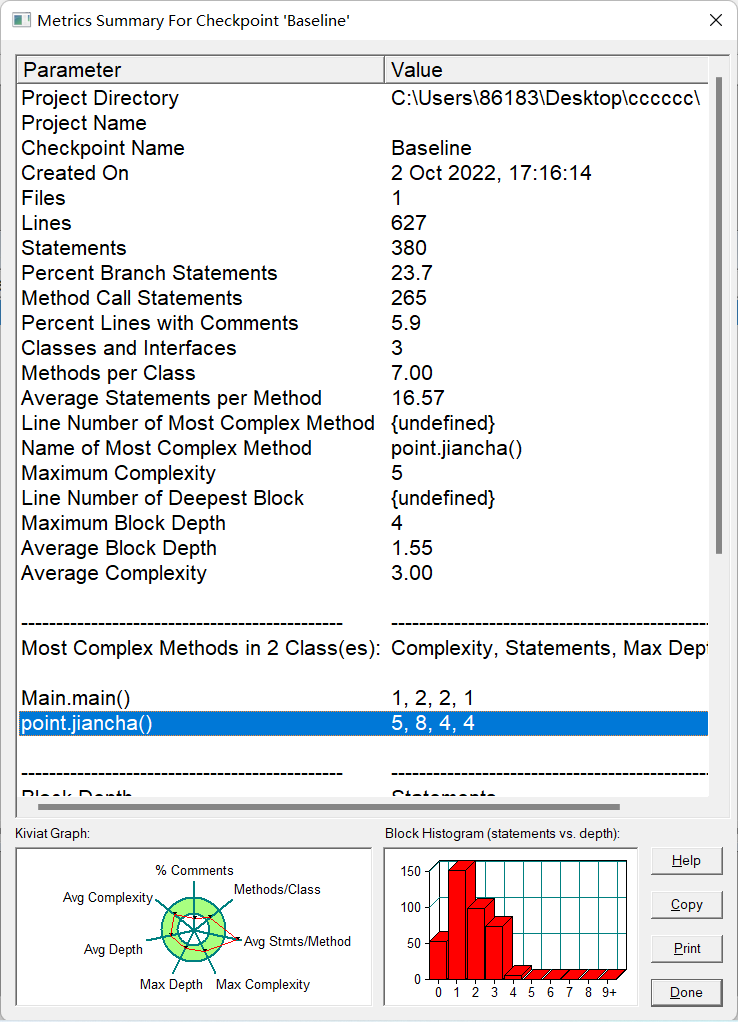Select the Methods per Class row
Image resolution: width=738 pixels, height=1022 pixels.
(x=363, y=373)
